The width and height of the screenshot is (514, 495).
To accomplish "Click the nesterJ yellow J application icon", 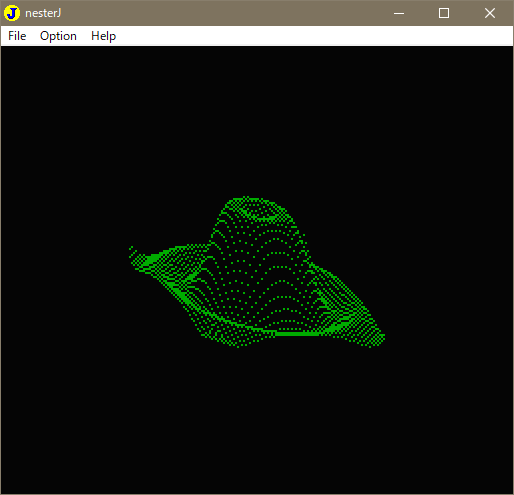I will (x=12, y=13).
